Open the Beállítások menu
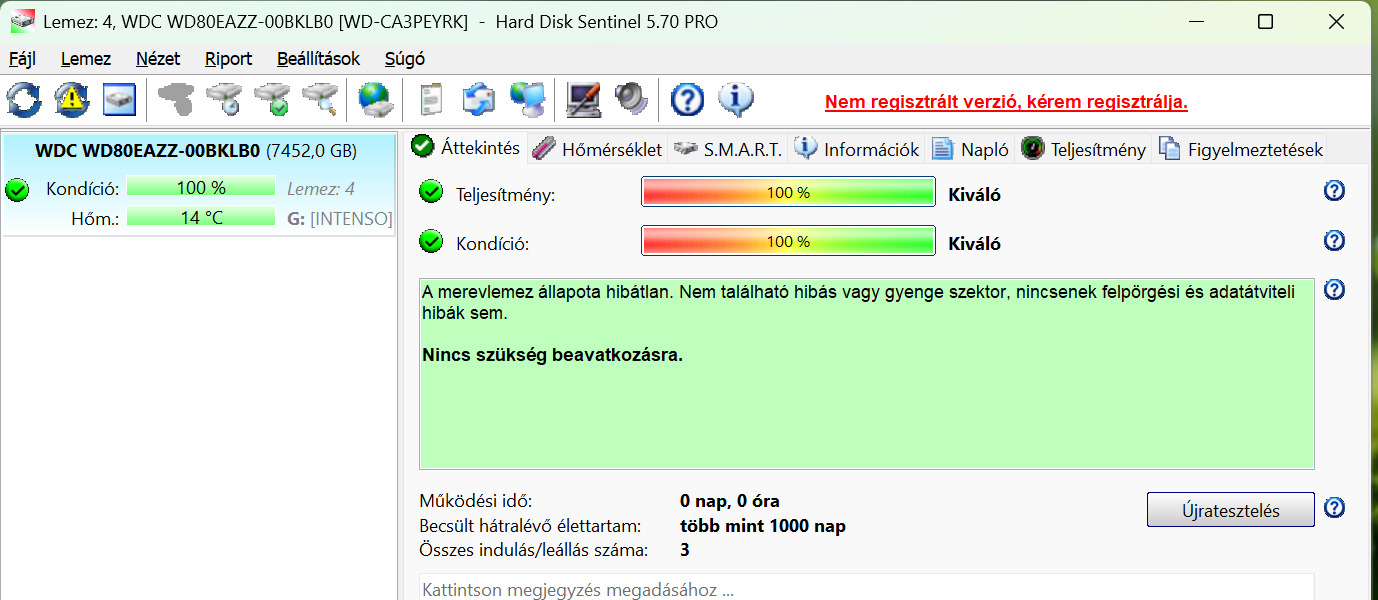The height and width of the screenshot is (600, 1378). click(x=319, y=59)
